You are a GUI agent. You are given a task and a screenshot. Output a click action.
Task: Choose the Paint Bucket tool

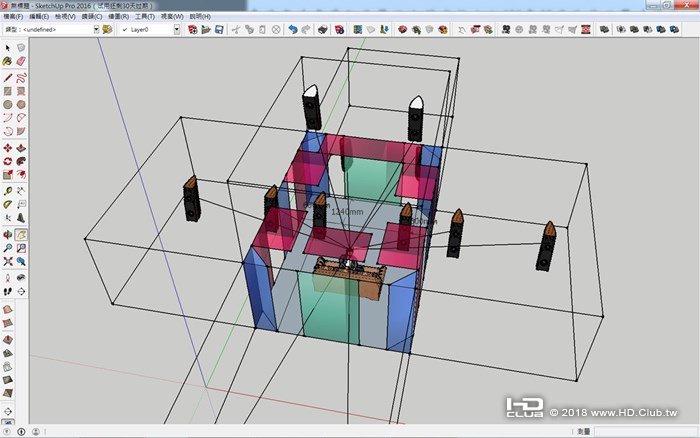(8, 61)
